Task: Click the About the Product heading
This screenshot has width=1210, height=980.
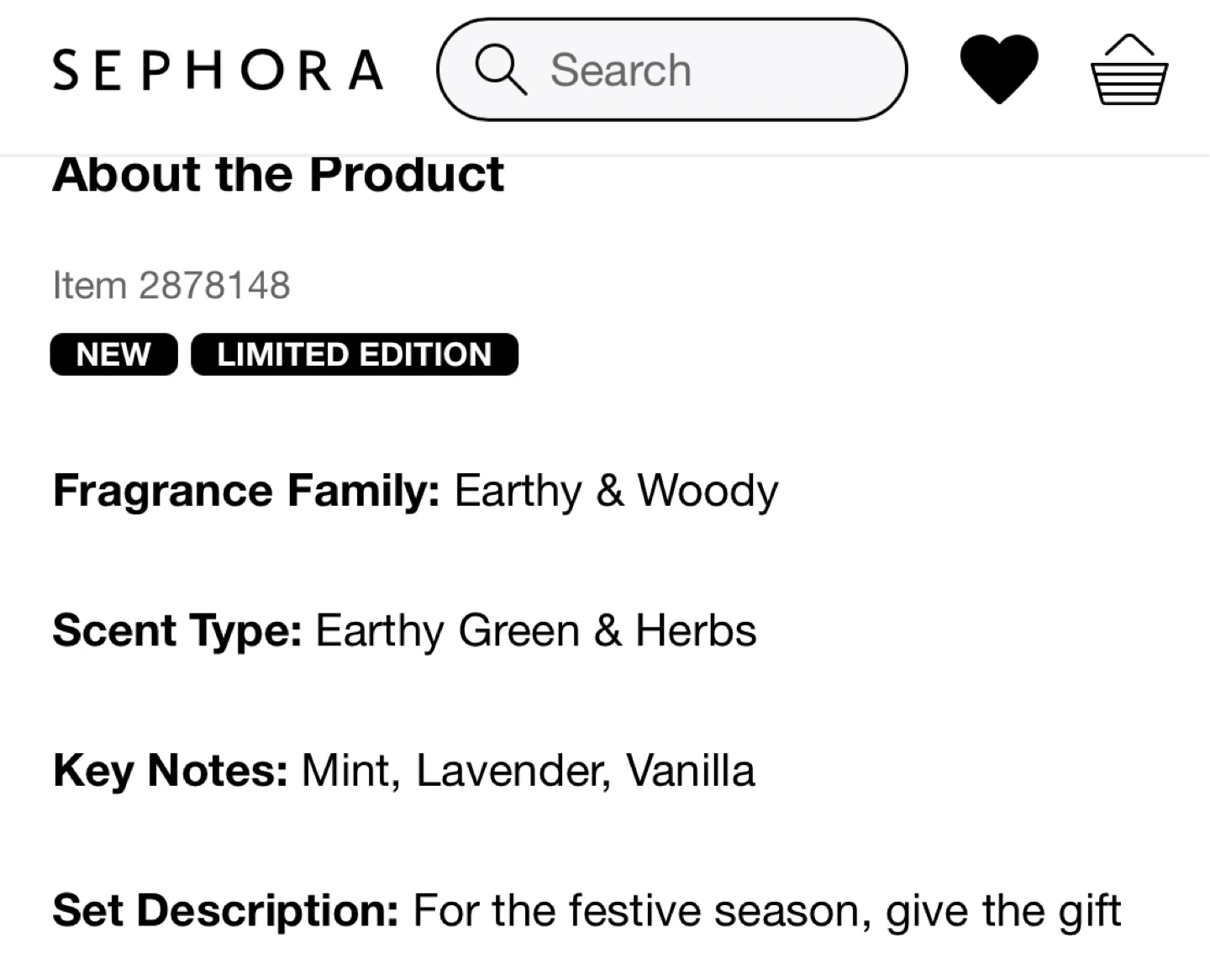Action: [x=278, y=174]
